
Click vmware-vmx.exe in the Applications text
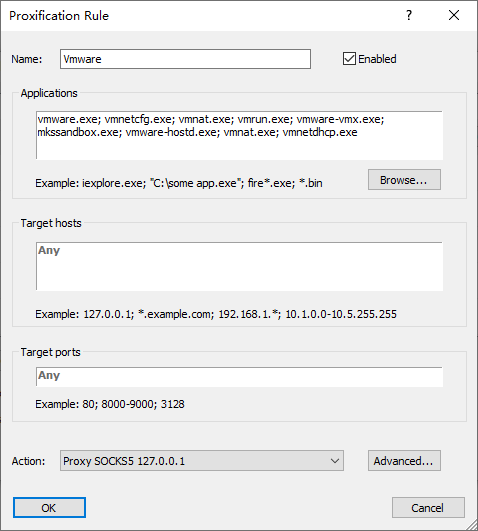click(340, 119)
